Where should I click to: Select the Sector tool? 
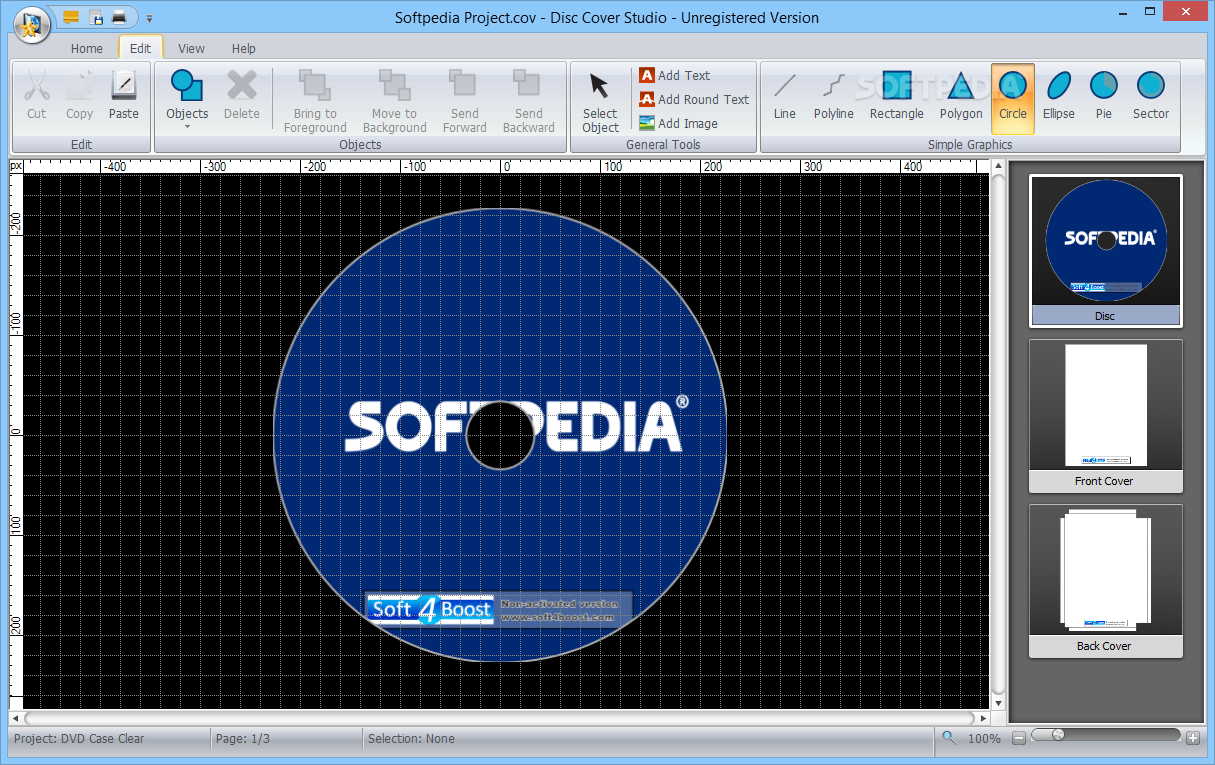click(1151, 95)
